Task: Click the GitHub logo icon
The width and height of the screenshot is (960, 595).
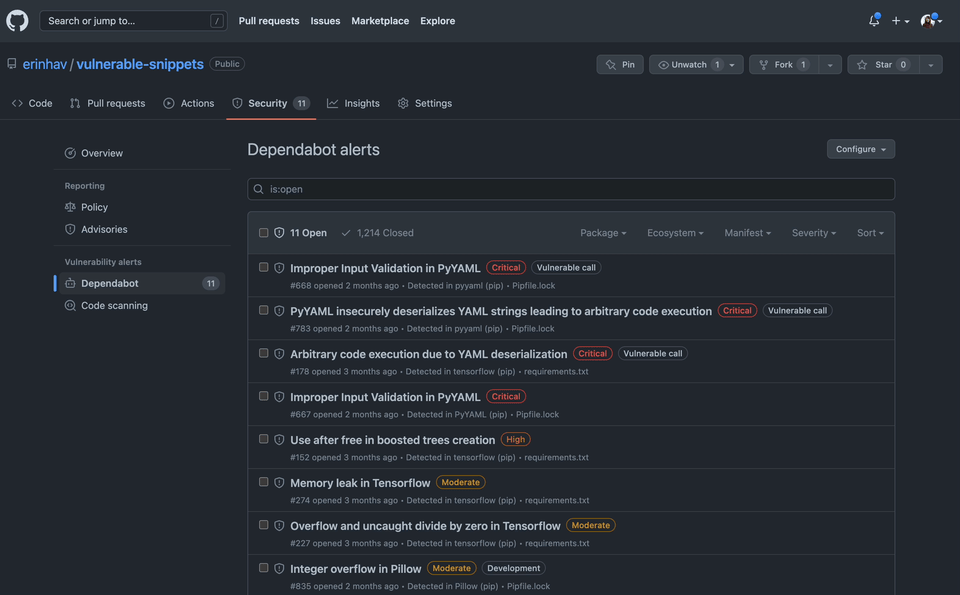Action: coord(18,20)
